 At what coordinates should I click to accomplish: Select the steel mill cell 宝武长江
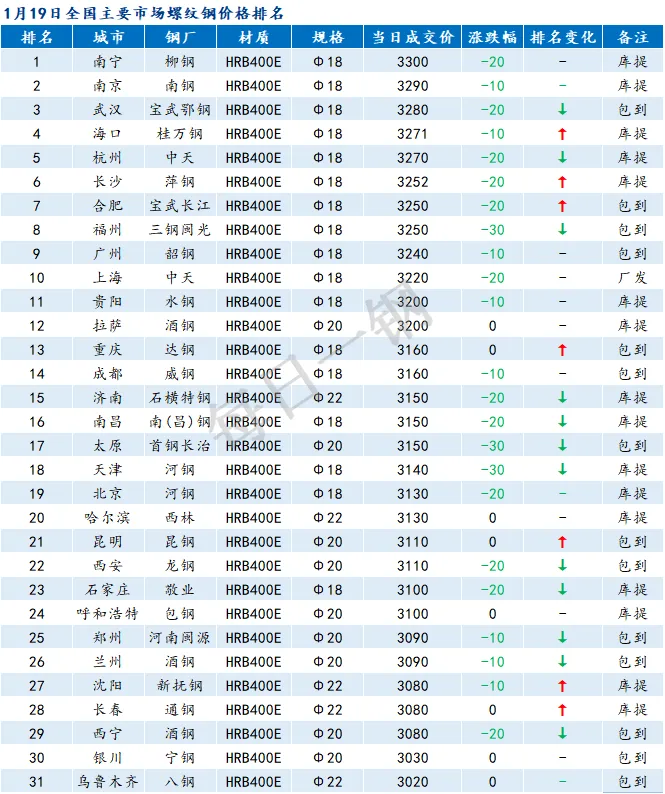(x=180, y=206)
